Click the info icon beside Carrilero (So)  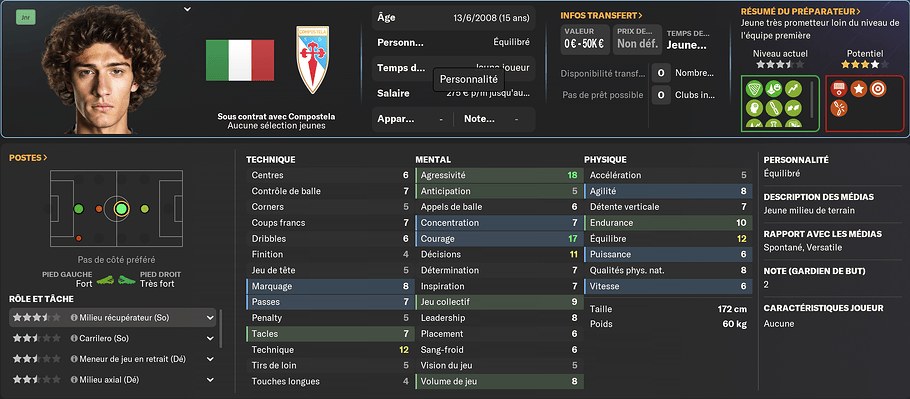pos(74,338)
